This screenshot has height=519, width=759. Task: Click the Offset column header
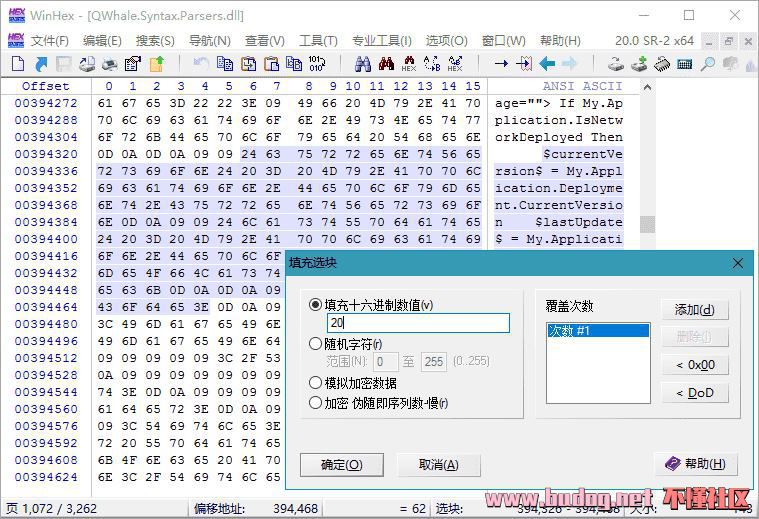click(46, 86)
